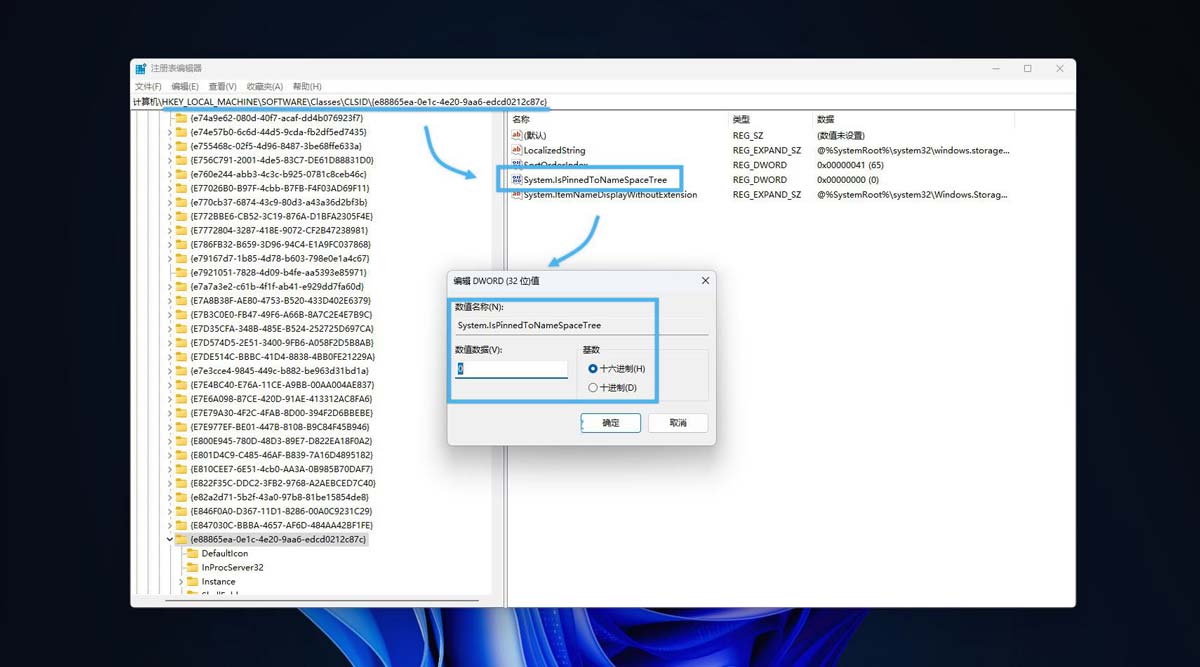Image resolution: width=1200 pixels, height=667 pixels.
Task: Collapse the selected (e88865ea...) key
Action: (167, 538)
